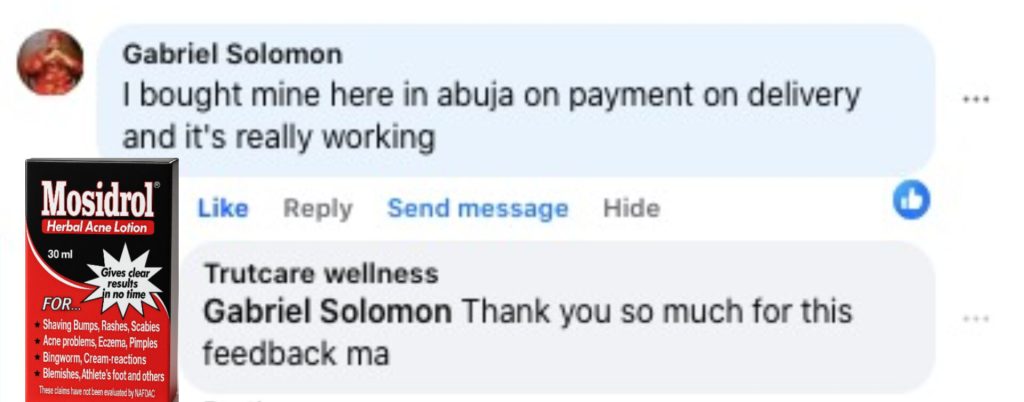Hide Gabriel Solomon's comment
Image resolution: width=1024 pixels, height=402 pixels.
point(631,209)
